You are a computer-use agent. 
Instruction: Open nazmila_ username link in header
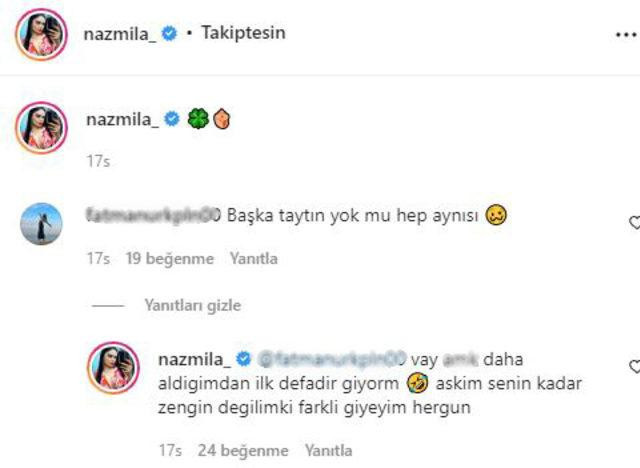[120, 34]
